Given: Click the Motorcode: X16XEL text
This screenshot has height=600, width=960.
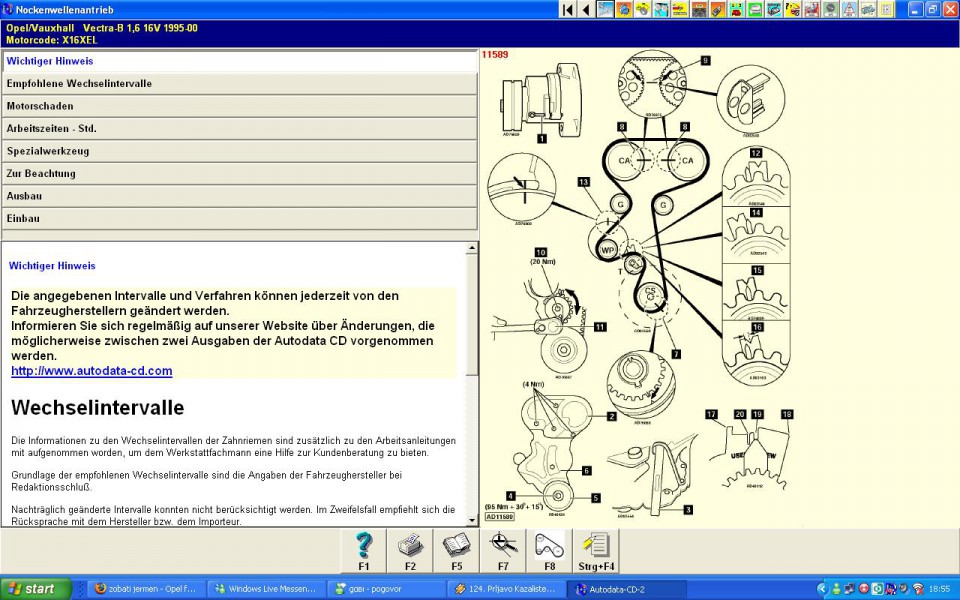Looking at the screenshot, I should [51, 40].
